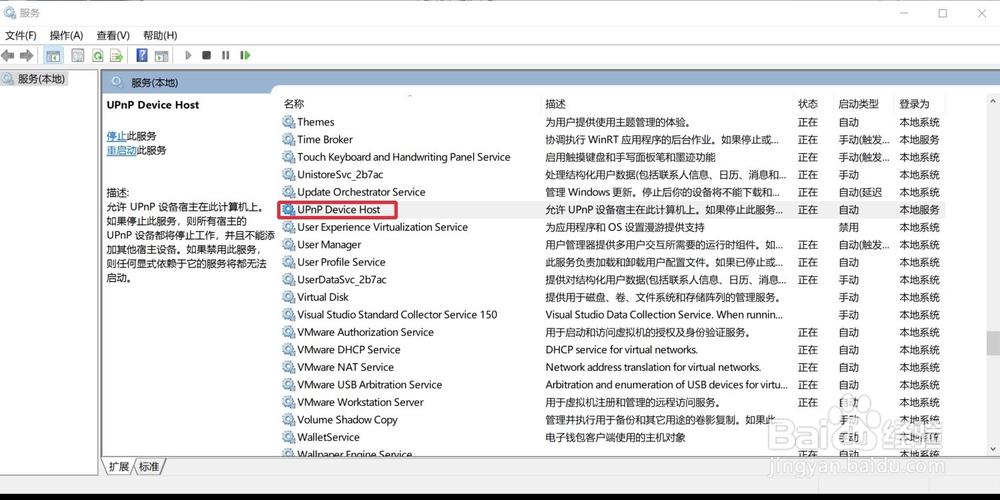Click the 重启动 link to restart service
The image size is (1000, 500).
[x=122, y=151]
